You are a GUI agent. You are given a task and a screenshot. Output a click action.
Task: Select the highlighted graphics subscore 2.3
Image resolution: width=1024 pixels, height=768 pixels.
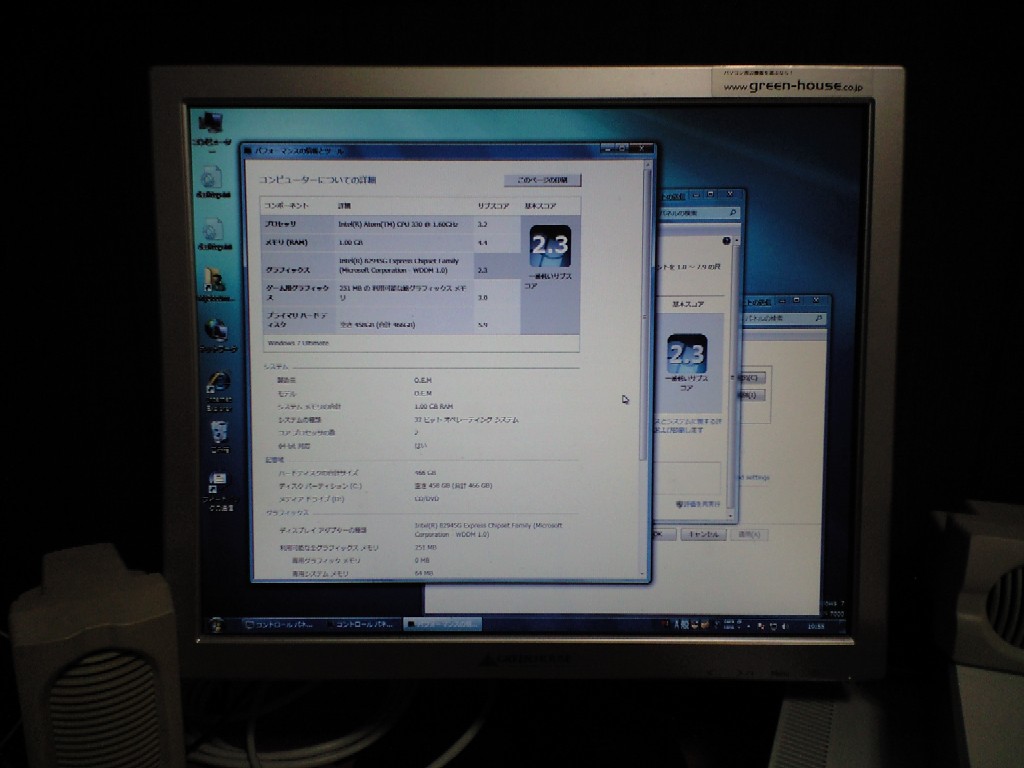tap(483, 270)
